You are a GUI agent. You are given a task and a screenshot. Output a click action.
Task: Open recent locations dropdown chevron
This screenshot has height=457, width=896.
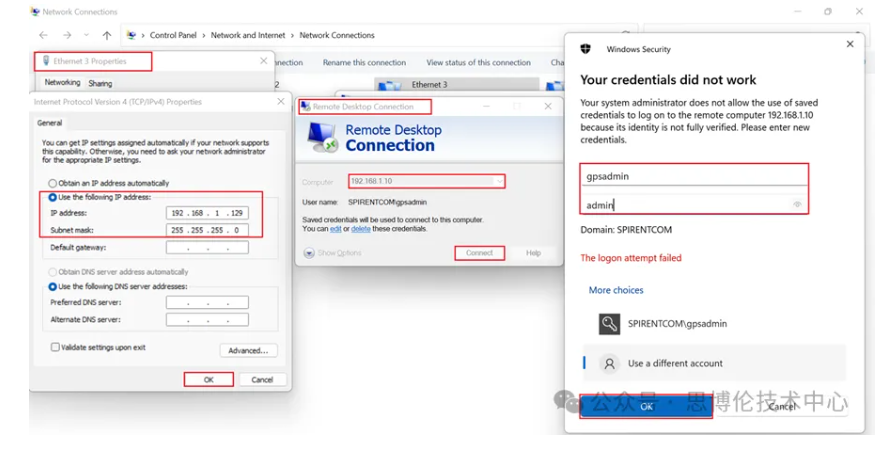point(87,35)
